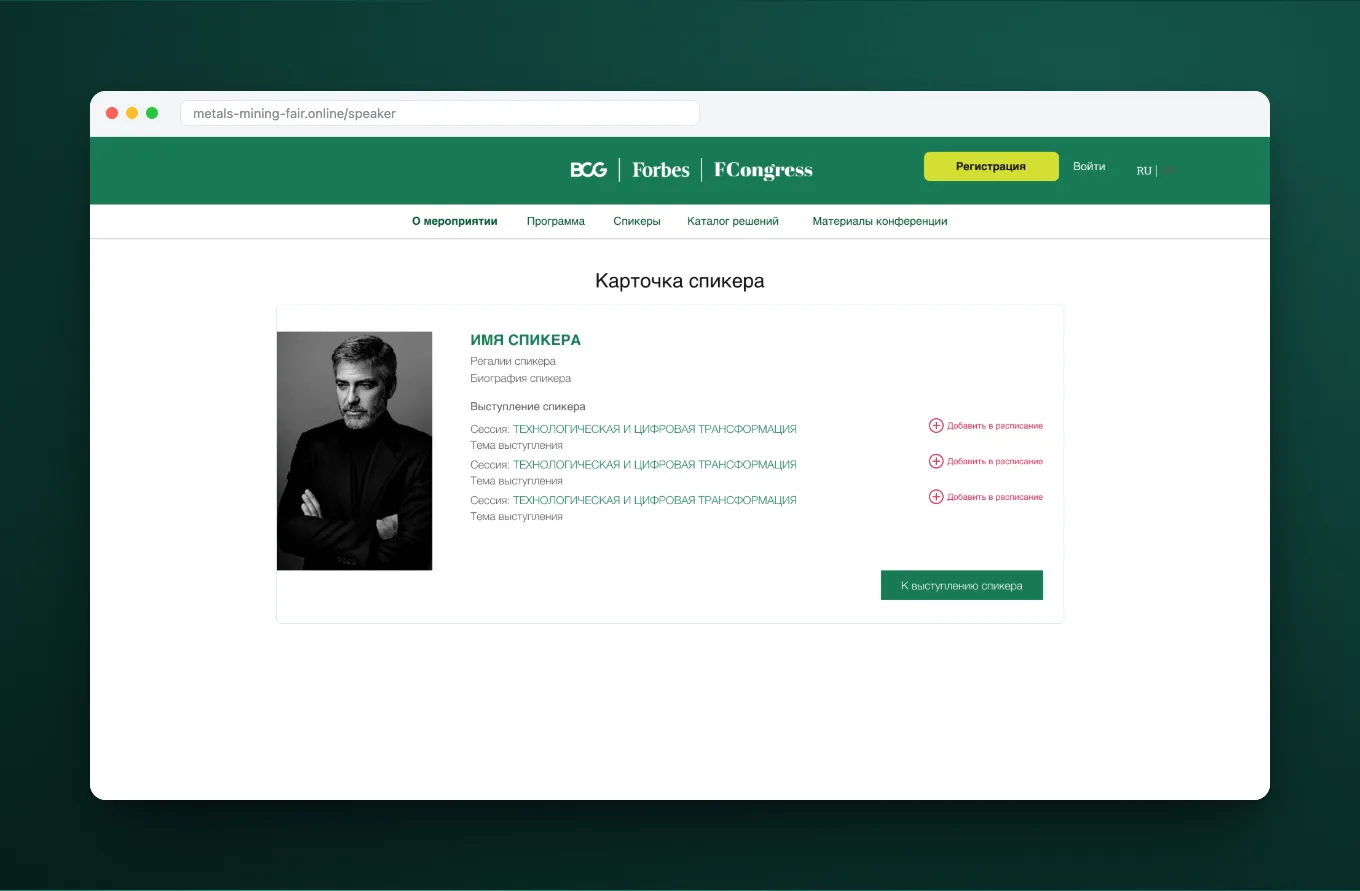The image size is (1360, 891).
Task: Click the speaker's black-and-white photo
Action: tap(354, 451)
